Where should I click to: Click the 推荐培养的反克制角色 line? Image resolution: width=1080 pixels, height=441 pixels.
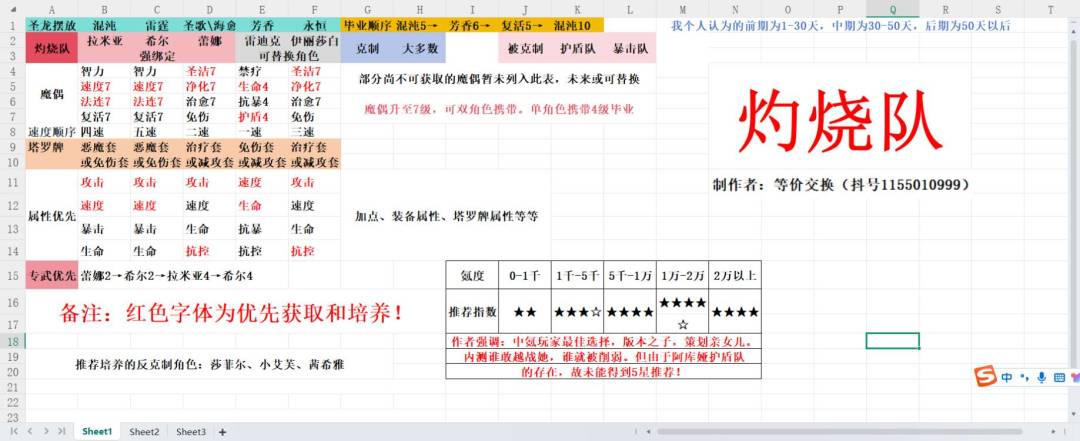click(x=209, y=365)
